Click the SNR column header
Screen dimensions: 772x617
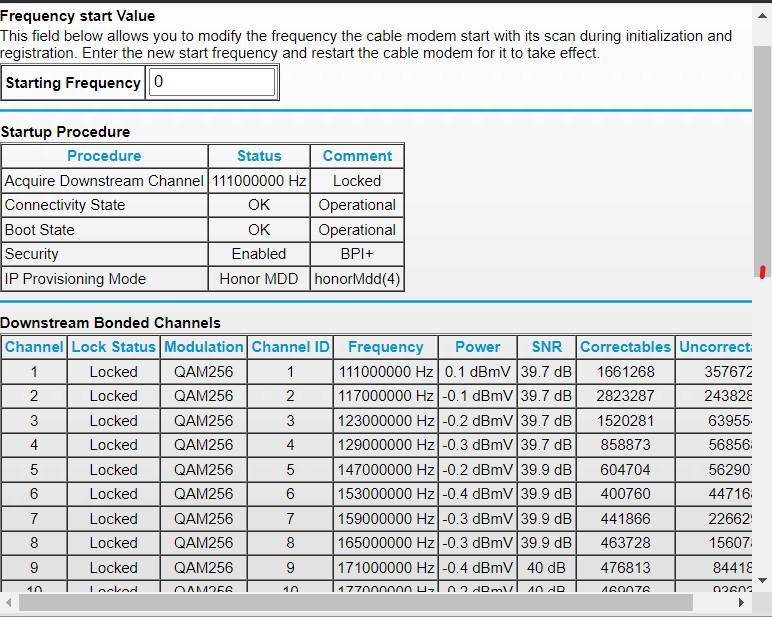[546, 347]
